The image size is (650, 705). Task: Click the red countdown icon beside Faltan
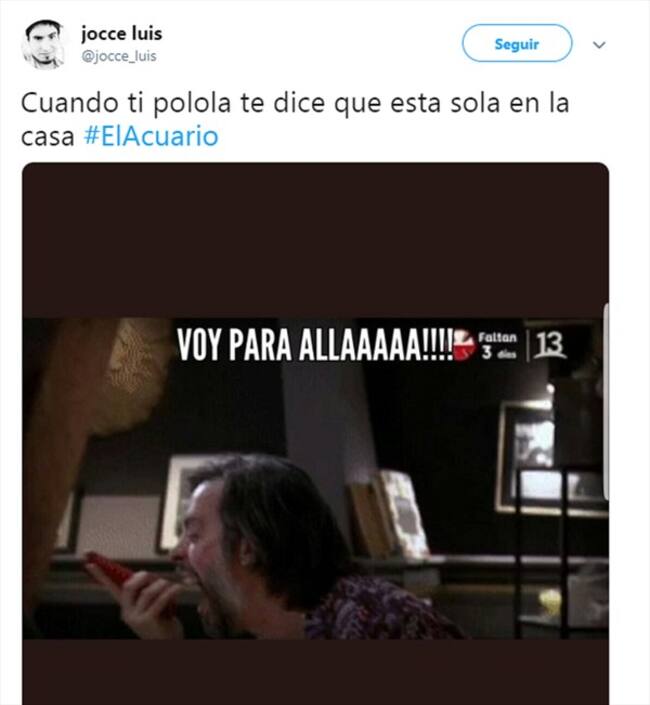(464, 346)
